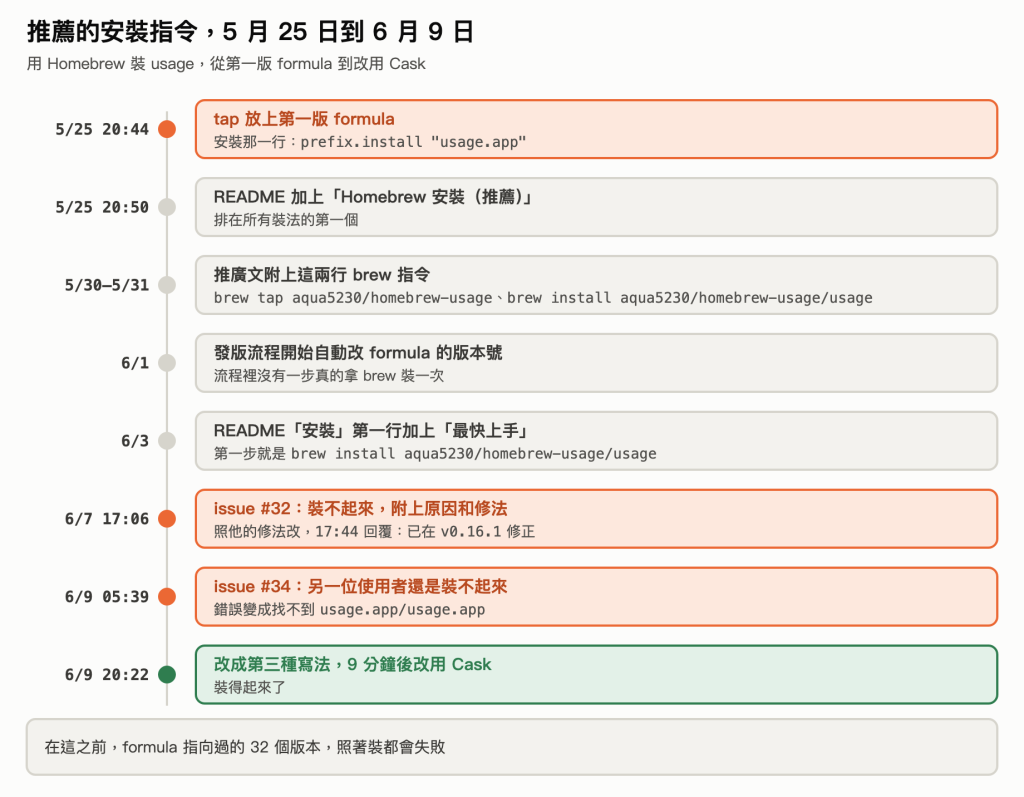Click the text "錯誤變成找不到 usage.app/usage.app"
Screen dimensions: 1024x797
click(x=349, y=610)
